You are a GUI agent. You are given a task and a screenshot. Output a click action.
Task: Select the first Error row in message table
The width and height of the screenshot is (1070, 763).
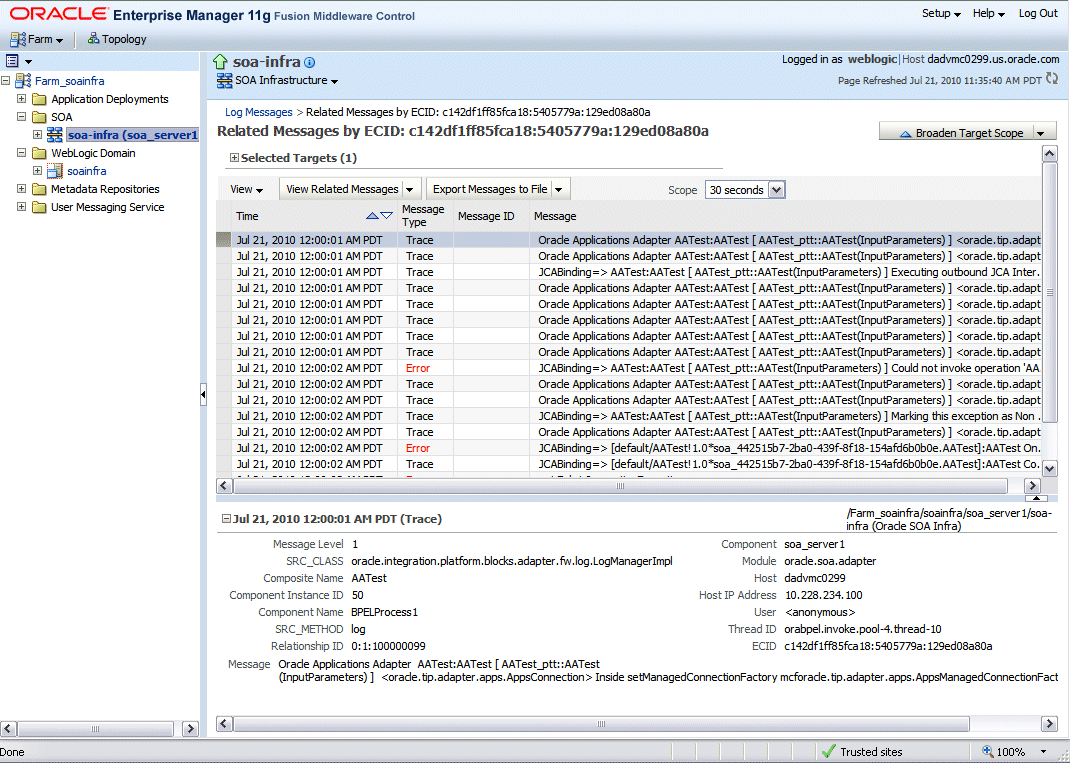pos(418,368)
